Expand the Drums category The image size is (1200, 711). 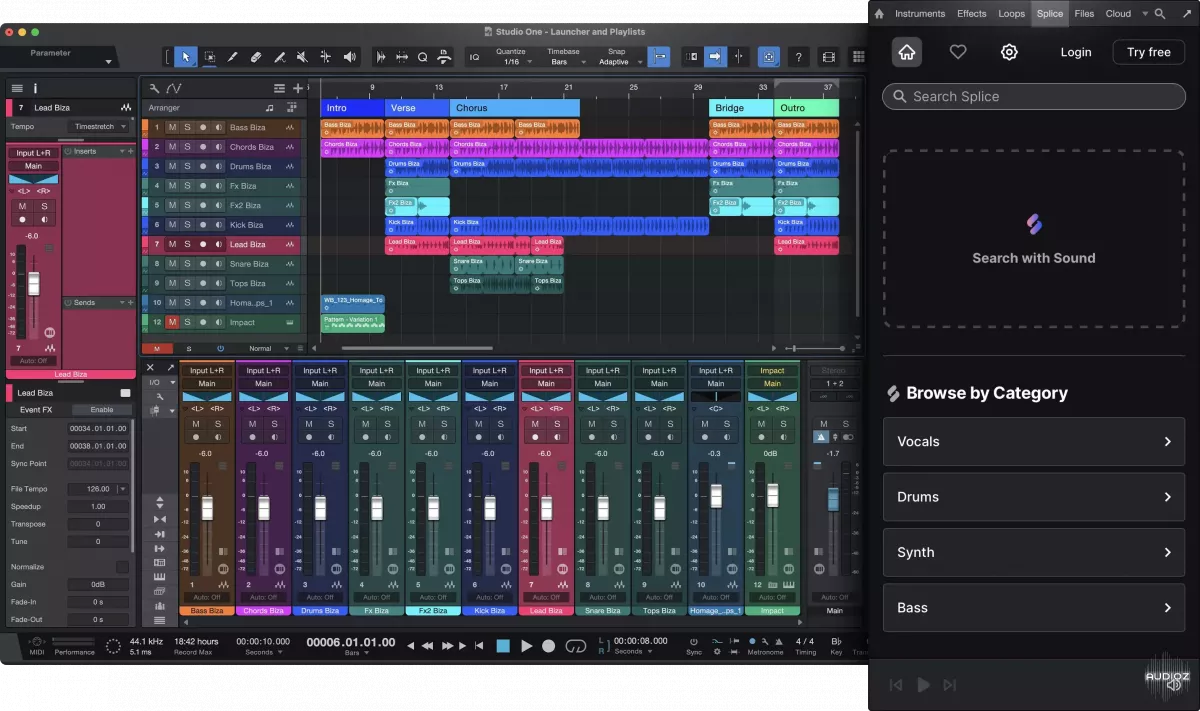point(1034,497)
